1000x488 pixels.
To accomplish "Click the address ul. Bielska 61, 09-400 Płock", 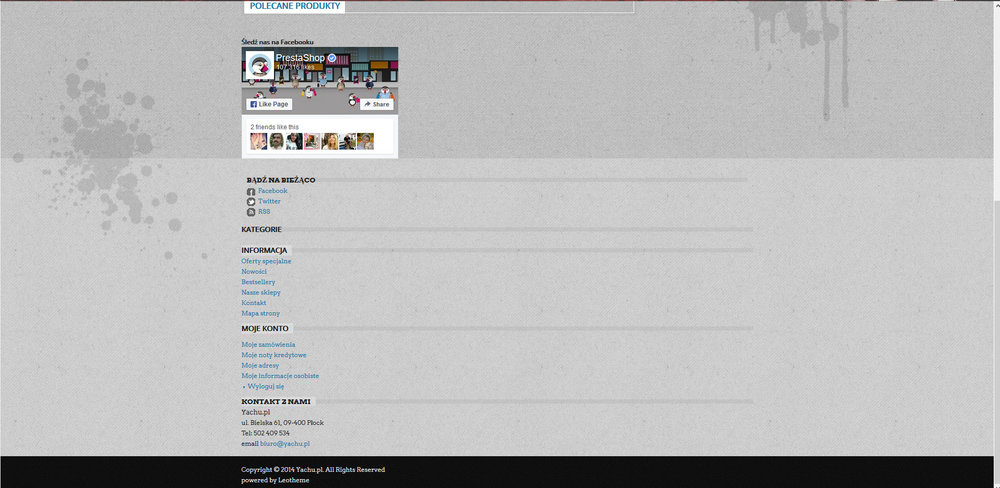I will click(283, 422).
